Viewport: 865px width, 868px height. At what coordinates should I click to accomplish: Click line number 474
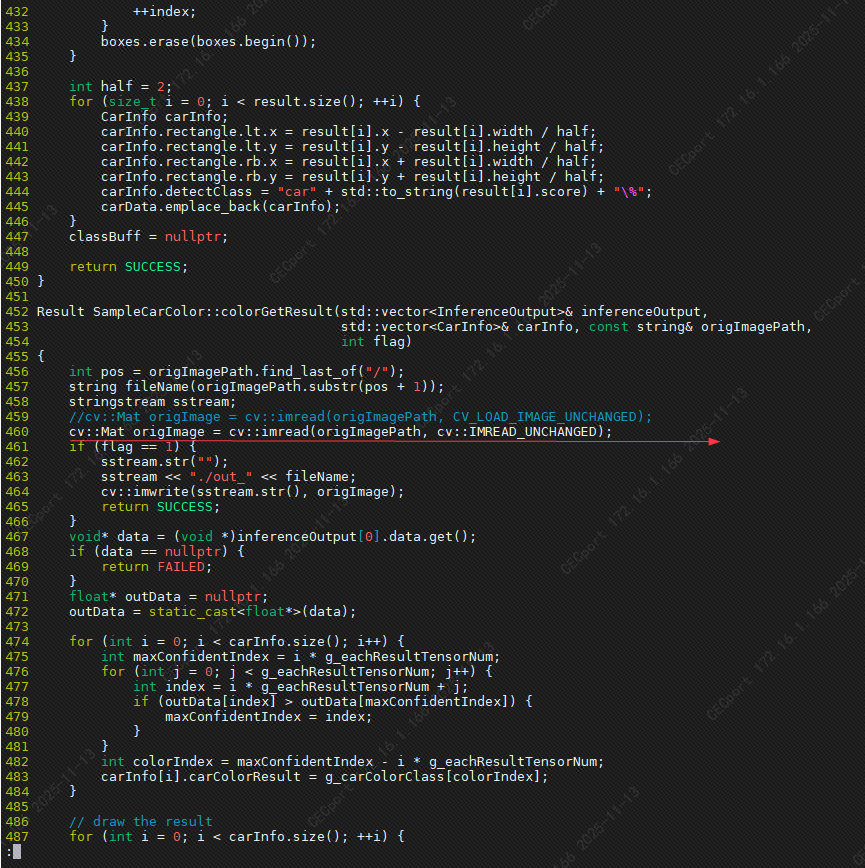(x=17, y=642)
